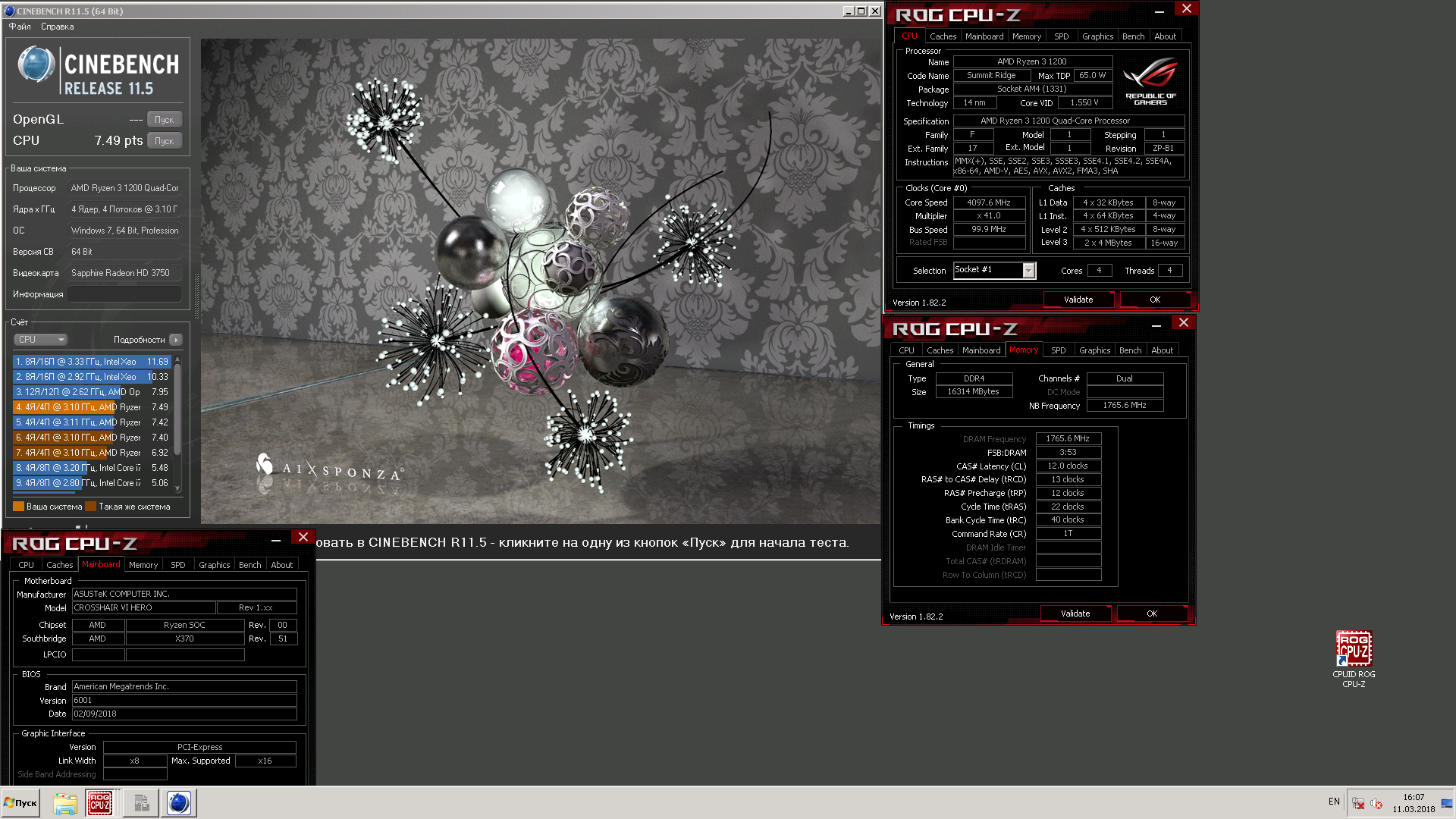1456x819 pixels.
Task: Open the Файл menu
Action: pos(20,27)
